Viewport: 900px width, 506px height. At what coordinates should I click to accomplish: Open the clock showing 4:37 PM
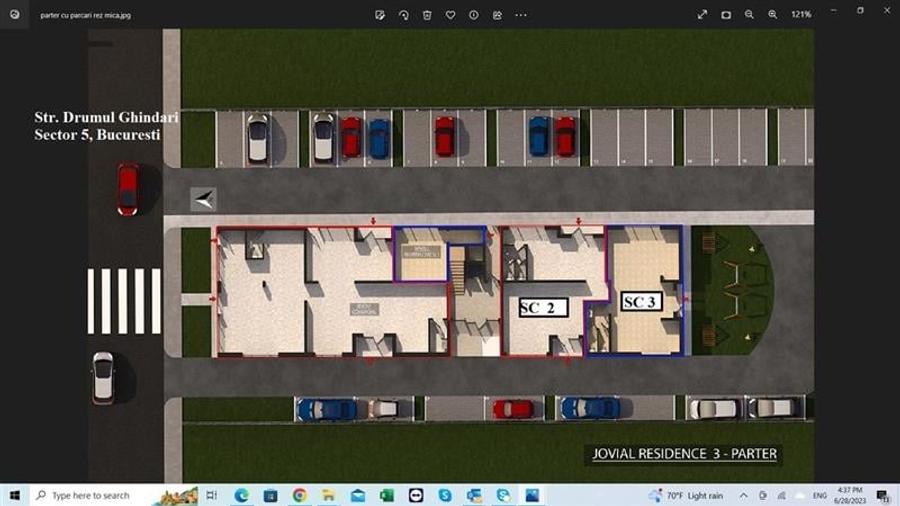(x=849, y=495)
